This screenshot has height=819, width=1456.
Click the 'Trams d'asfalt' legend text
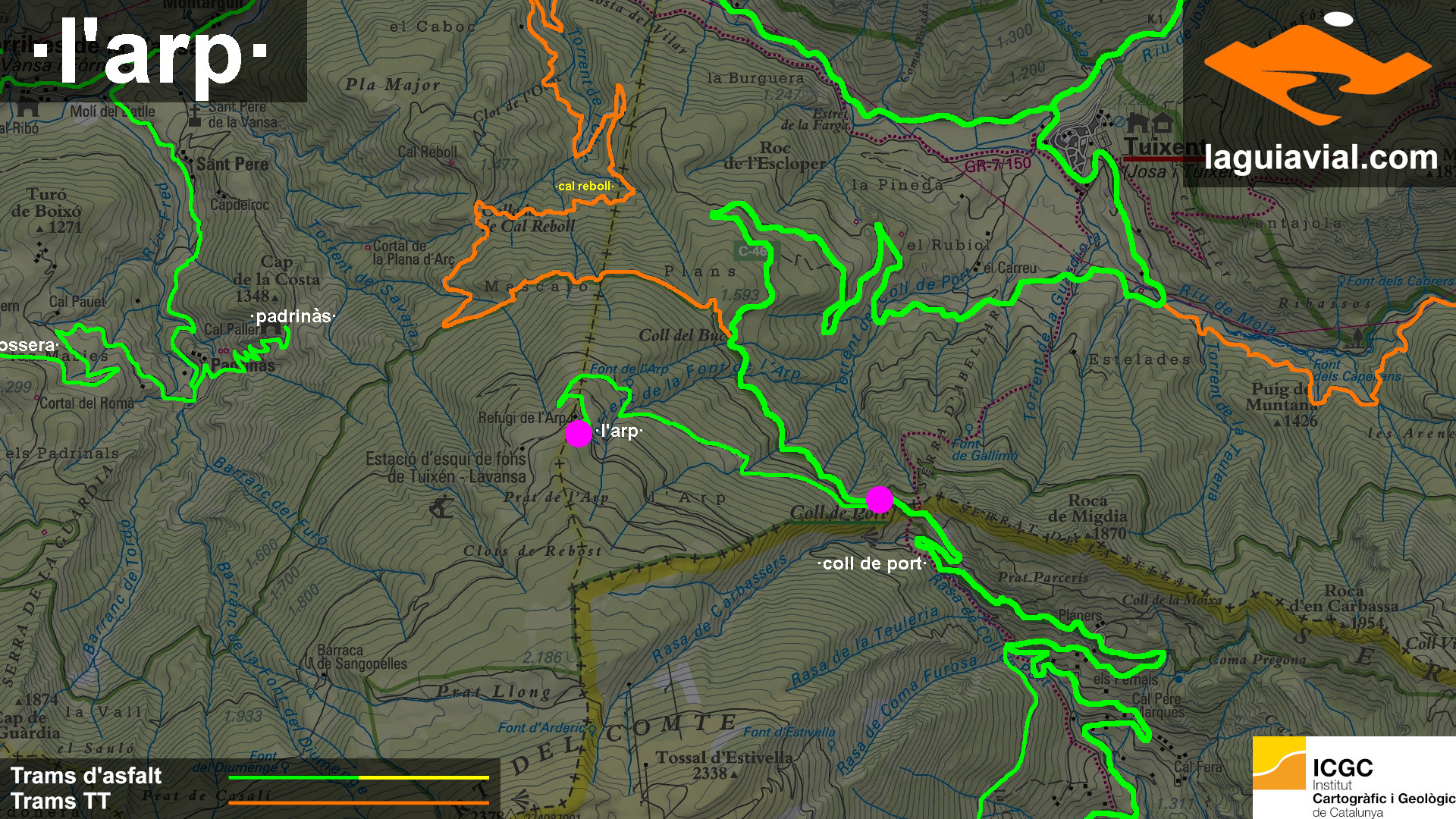click(x=86, y=776)
